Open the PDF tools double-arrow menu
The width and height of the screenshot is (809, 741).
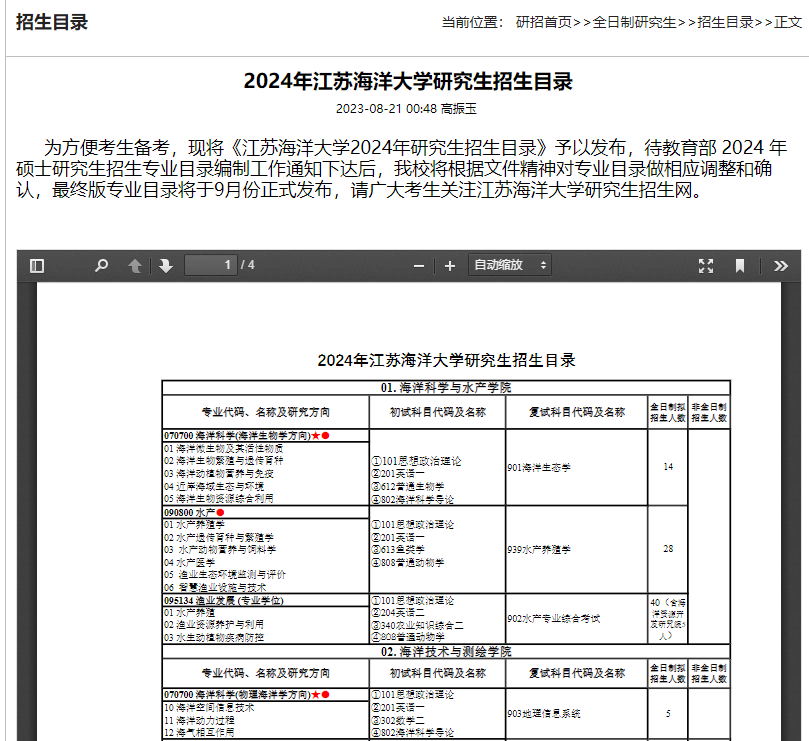pos(781,266)
